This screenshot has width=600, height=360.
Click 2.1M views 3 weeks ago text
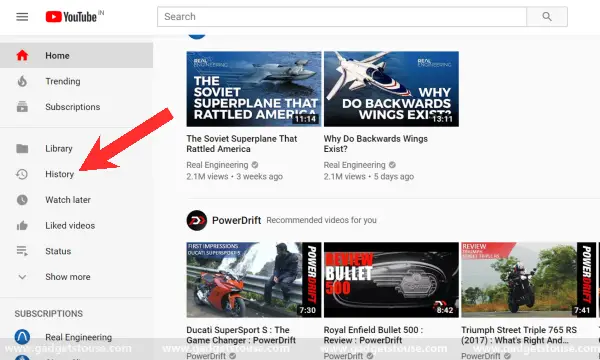coord(235,177)
